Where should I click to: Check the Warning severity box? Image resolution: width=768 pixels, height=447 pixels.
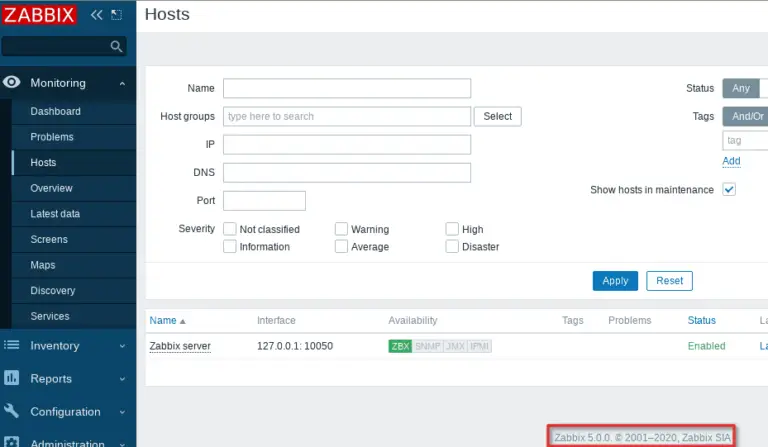tap(341, 229)
